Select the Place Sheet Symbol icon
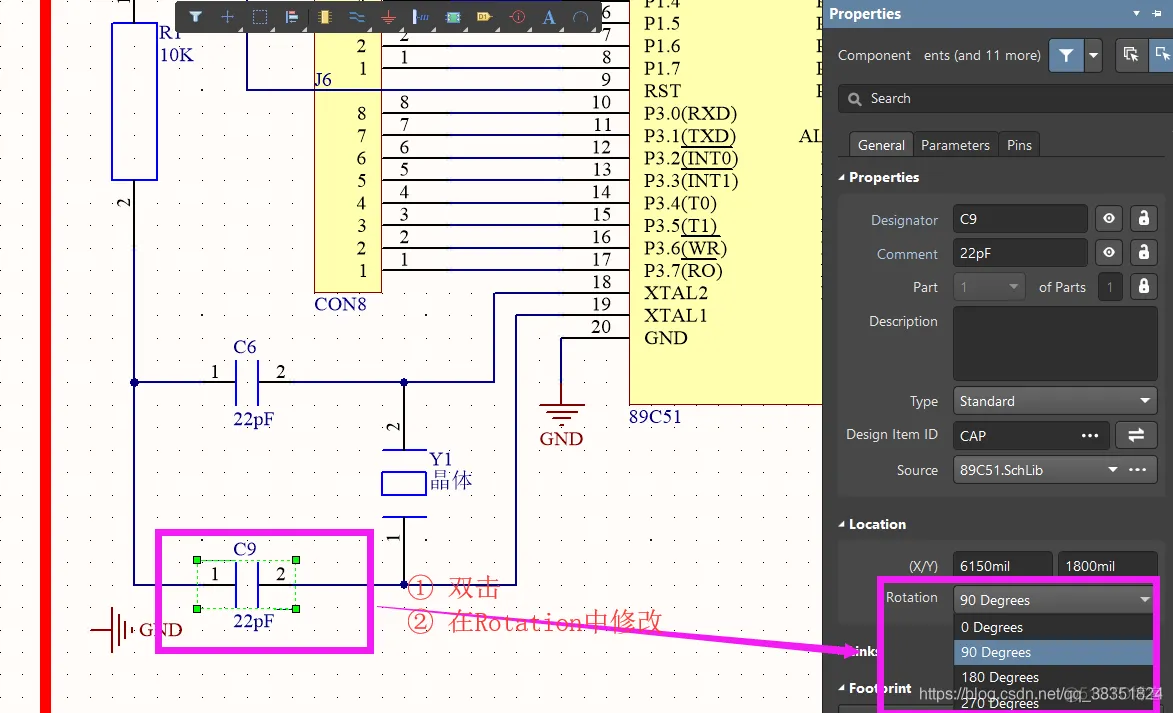The height and width of the screenshot is (713, 1173). 453,16
